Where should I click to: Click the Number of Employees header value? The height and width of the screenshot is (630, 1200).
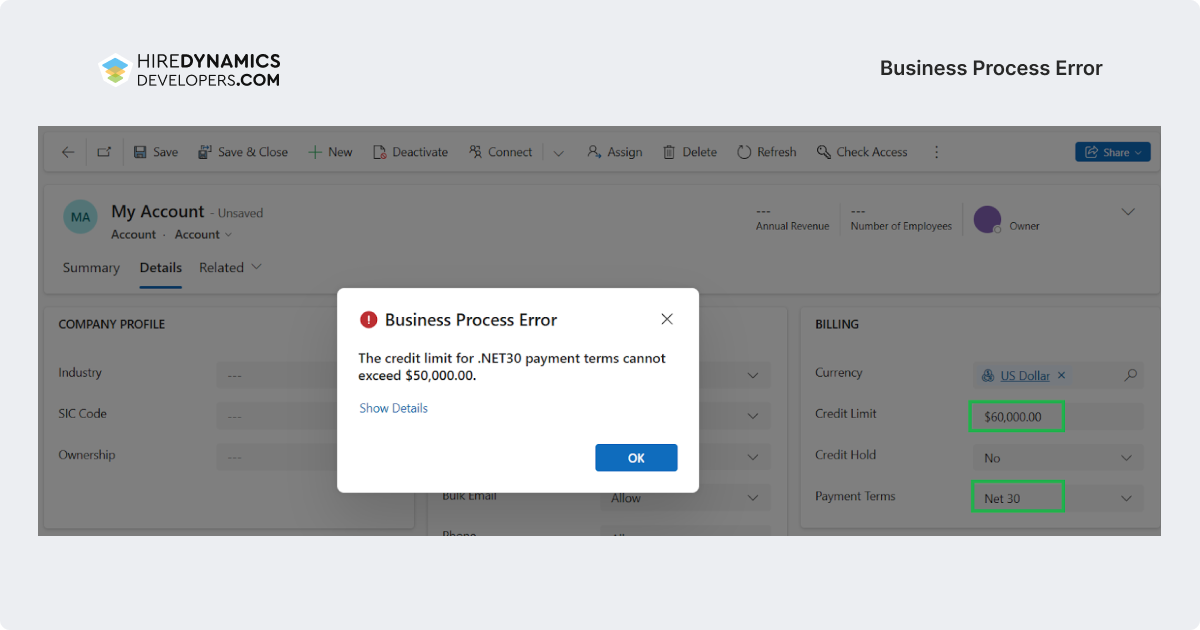(x=858, y=211)
